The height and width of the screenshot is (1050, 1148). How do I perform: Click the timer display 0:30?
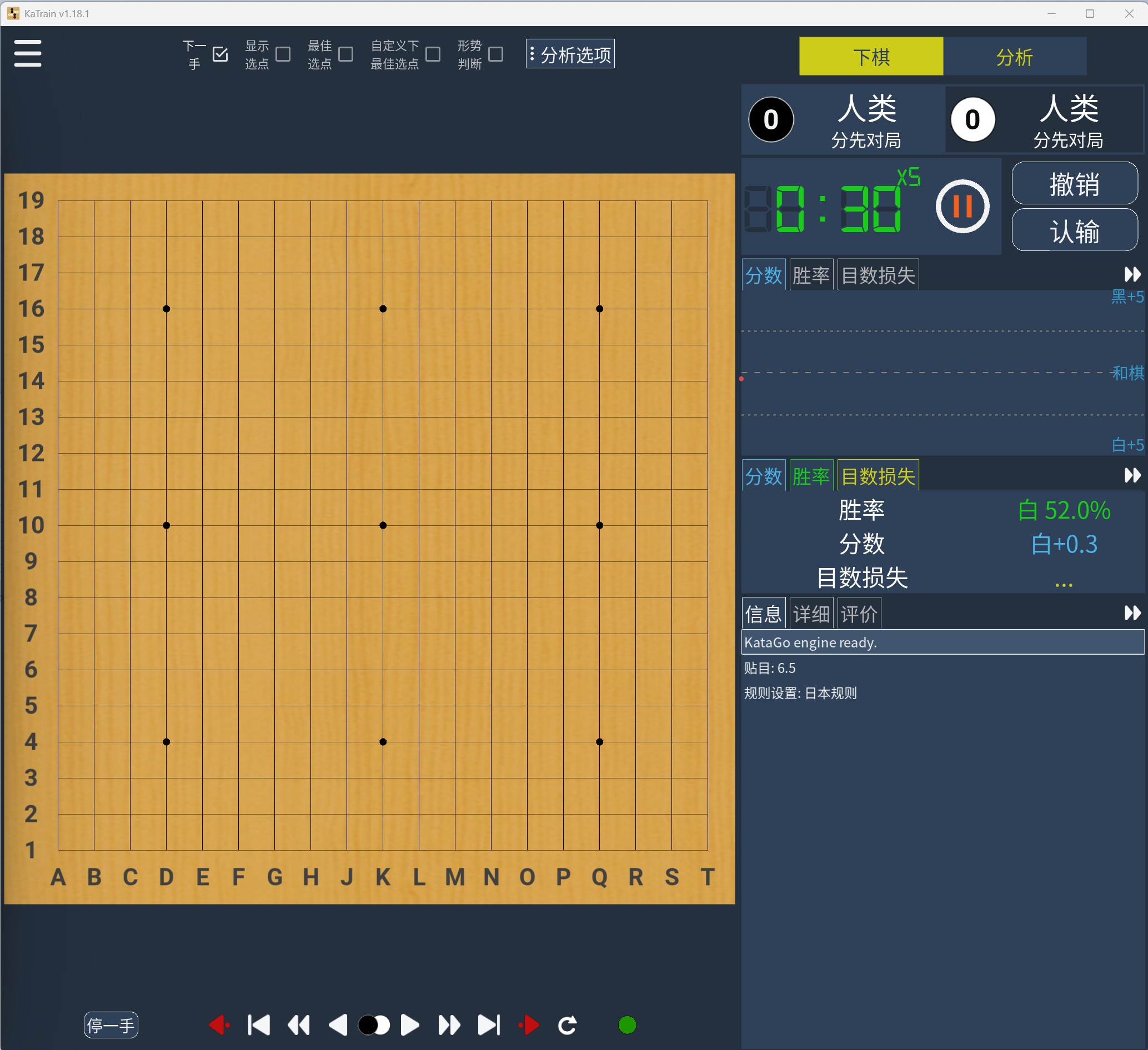(x=823, y=208)
